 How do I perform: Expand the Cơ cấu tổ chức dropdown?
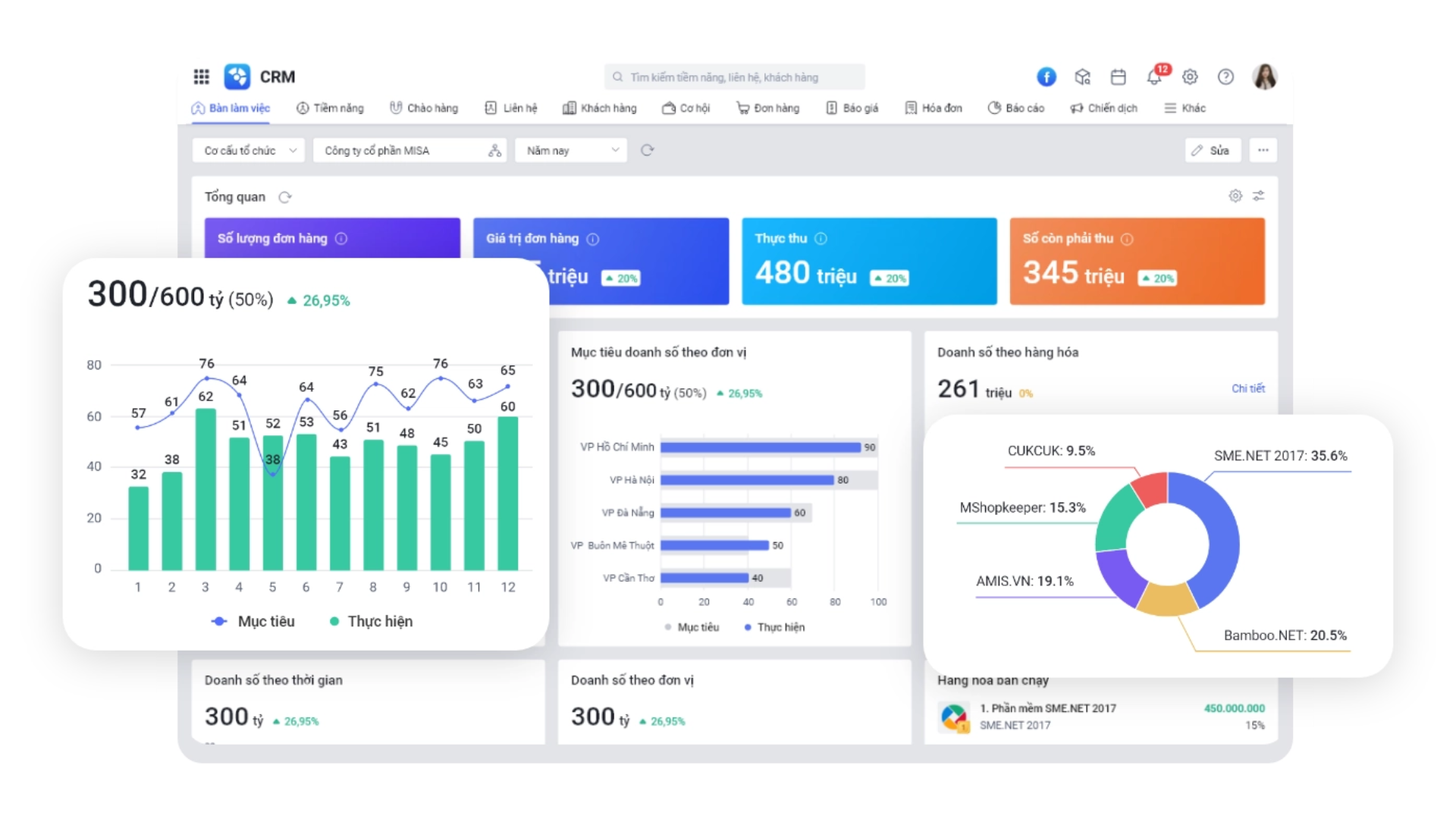point(248,150)
